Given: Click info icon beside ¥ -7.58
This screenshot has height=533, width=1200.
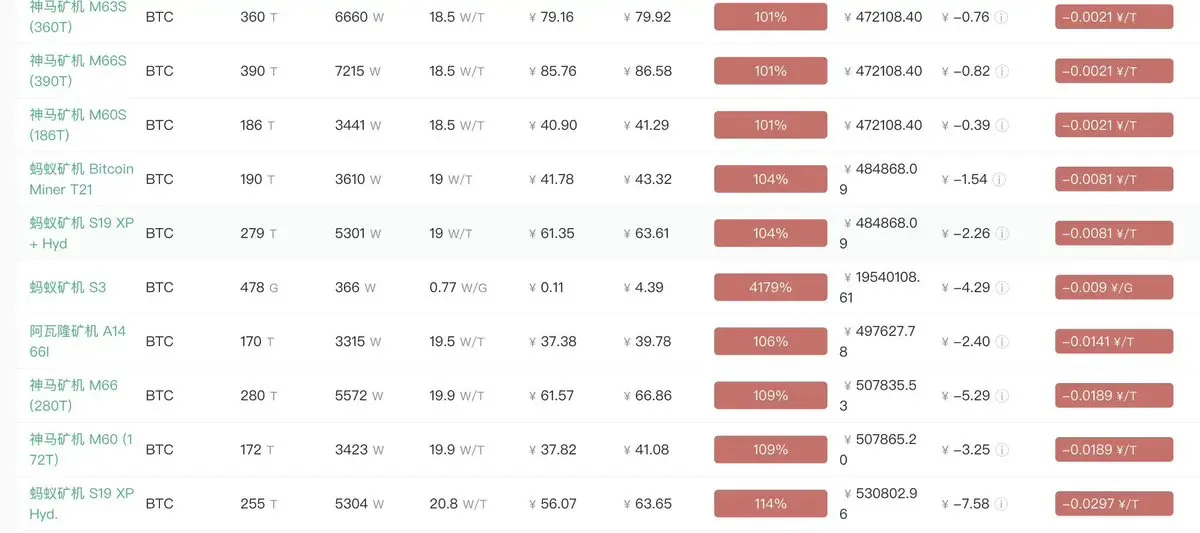Looking at the screenshot, I should pos(1003,503).
